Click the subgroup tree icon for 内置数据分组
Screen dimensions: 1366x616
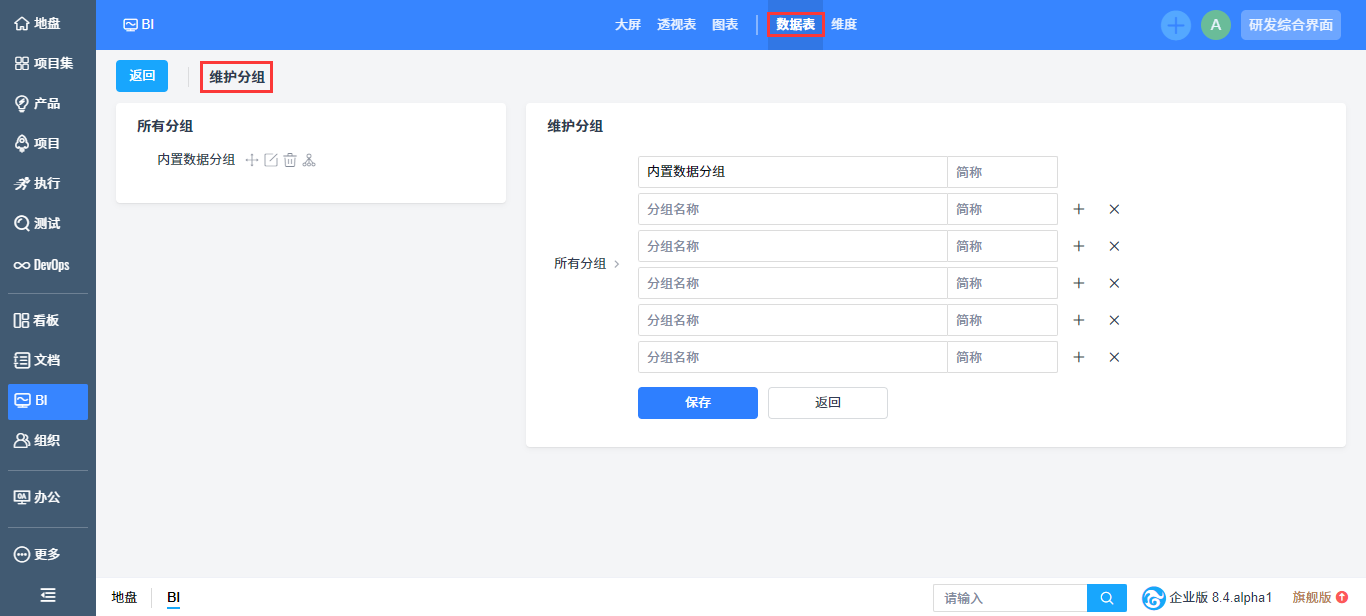309,160
